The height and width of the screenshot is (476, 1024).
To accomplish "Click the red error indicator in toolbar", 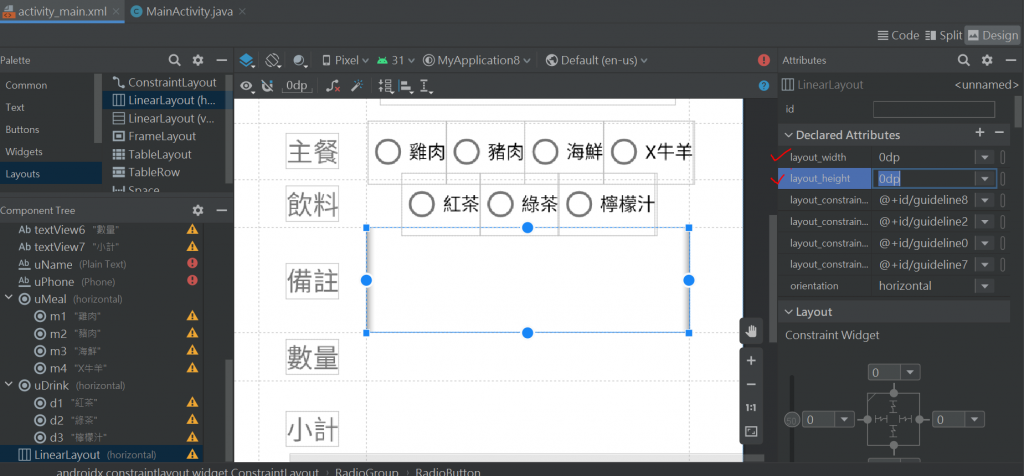I will point(763,60).
